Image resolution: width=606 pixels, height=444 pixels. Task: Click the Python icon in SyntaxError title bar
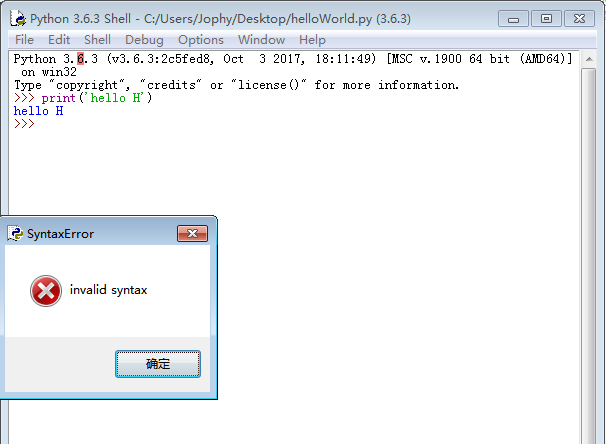click(15, 233)
